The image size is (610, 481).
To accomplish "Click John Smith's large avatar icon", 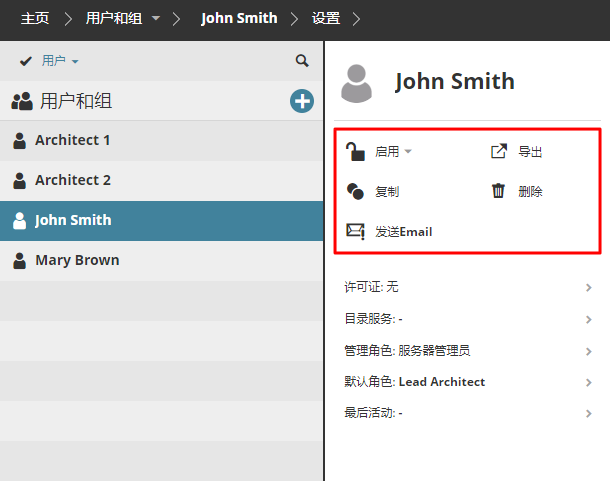I will click(356, 83).
